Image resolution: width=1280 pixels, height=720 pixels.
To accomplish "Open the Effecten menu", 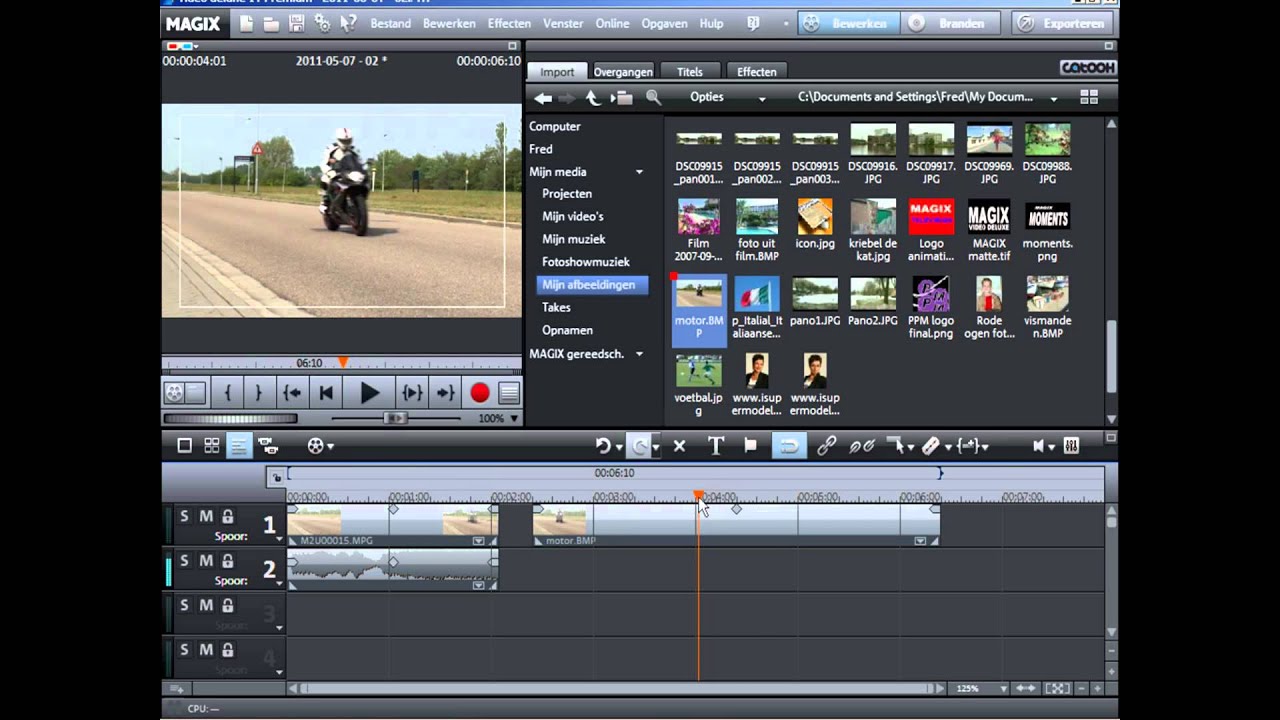I will pos(509,23).
